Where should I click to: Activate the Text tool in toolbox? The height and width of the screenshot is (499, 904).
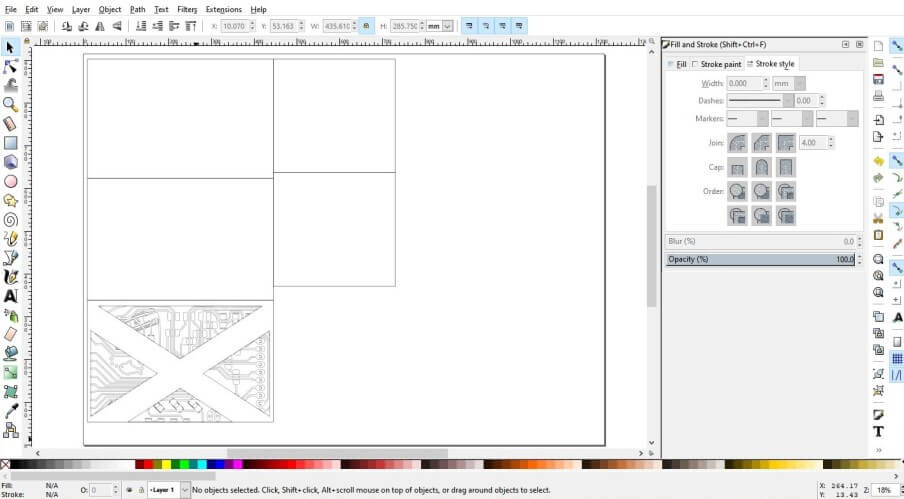11,296
